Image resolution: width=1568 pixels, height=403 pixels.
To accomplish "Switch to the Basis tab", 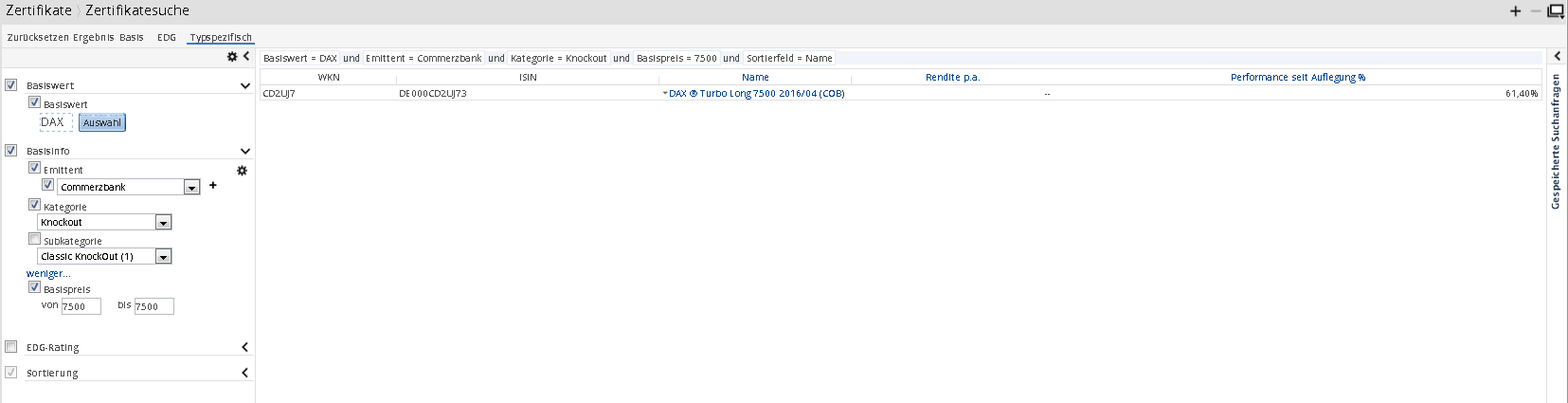I will click(x=132, y=38).
